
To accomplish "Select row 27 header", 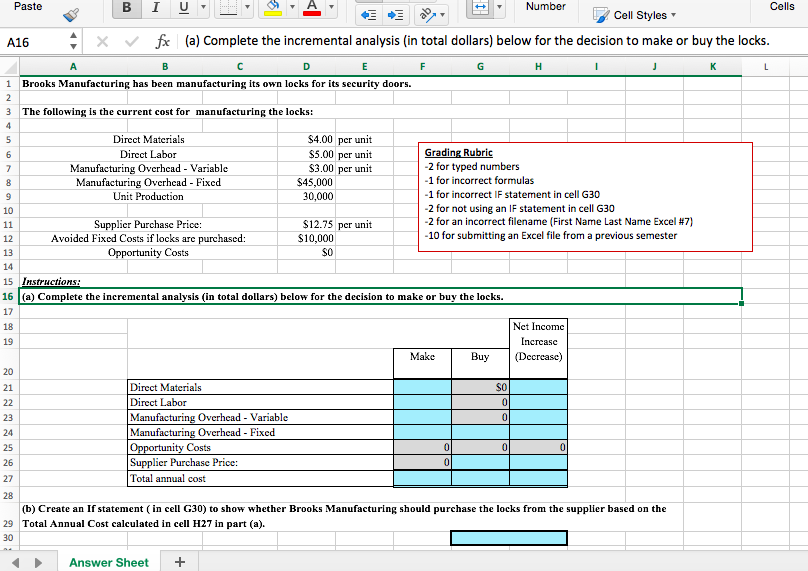I will [9, 478].
